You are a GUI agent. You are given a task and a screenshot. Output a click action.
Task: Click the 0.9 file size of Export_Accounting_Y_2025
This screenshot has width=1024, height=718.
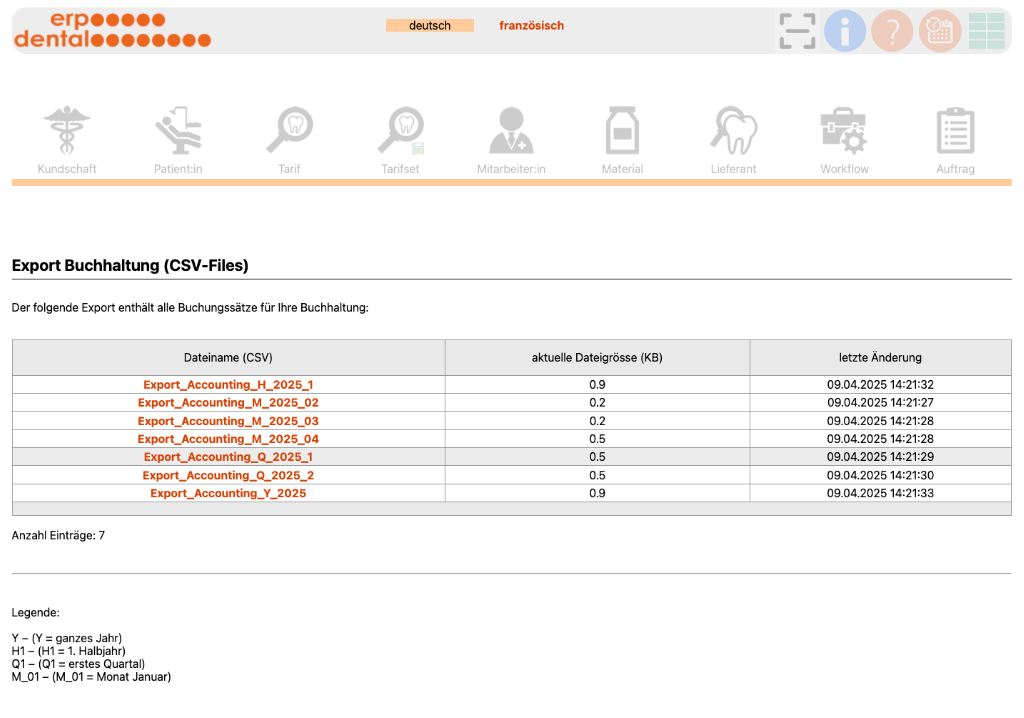click(x=597, y=493)
